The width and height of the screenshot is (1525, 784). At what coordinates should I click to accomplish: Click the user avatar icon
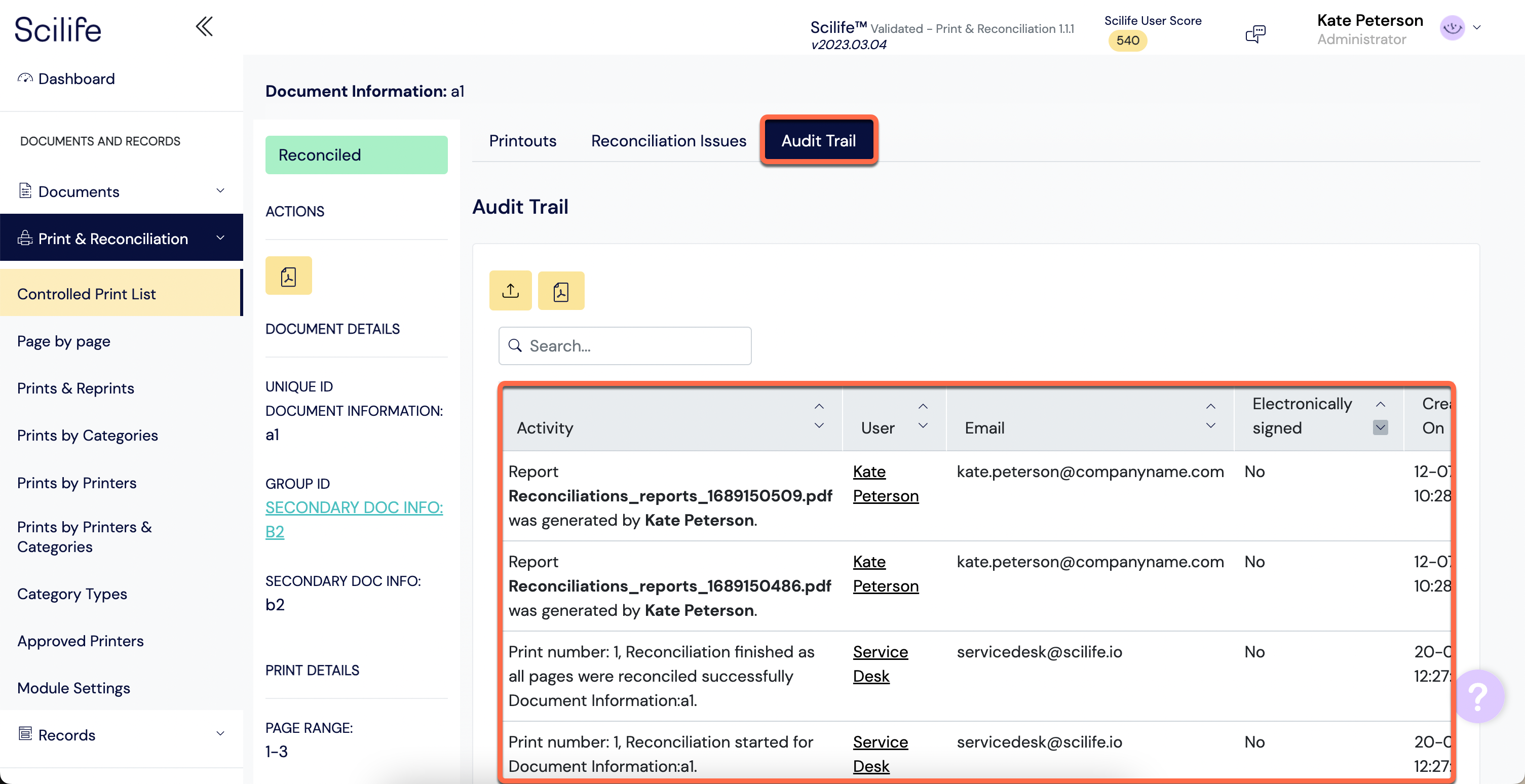point(1452,28)
